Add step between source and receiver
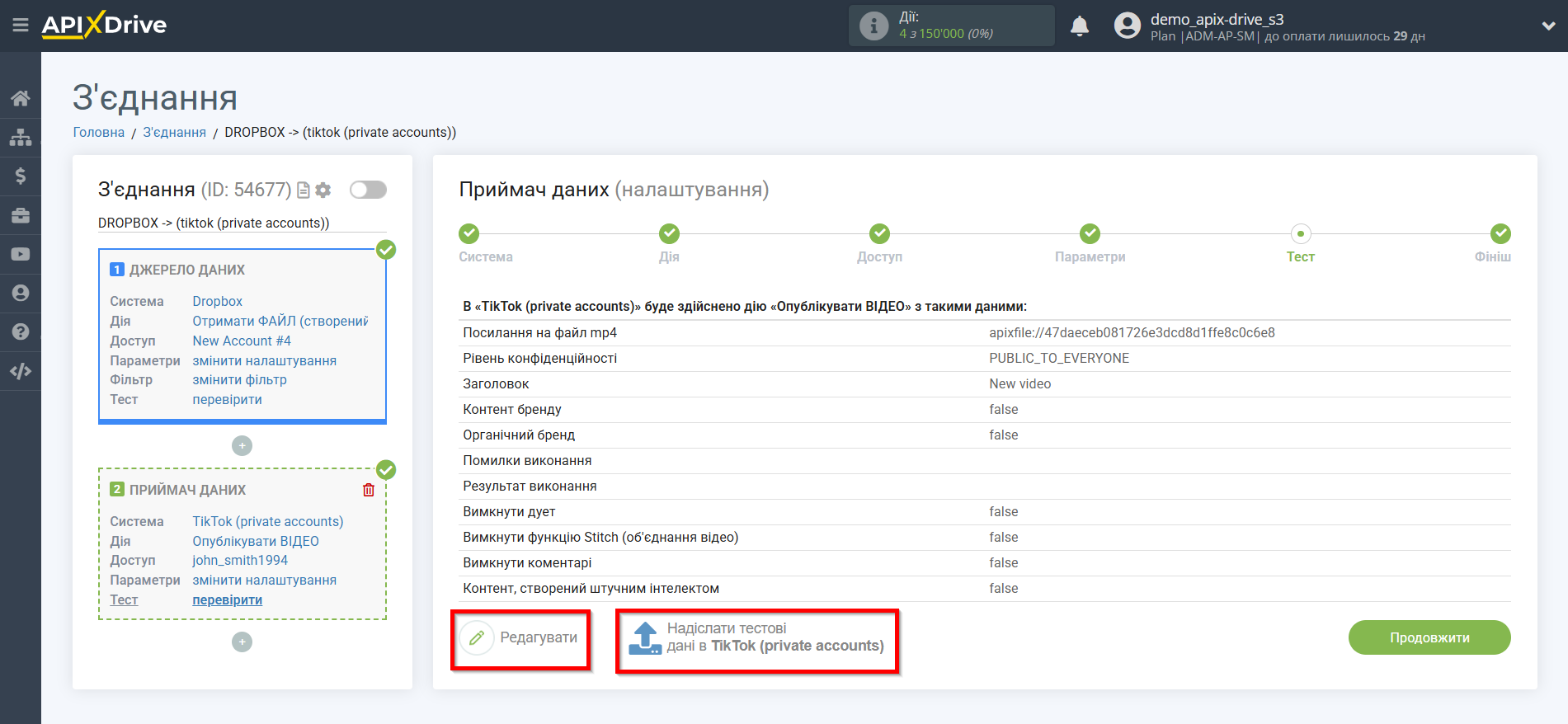 pyautogui.click(x=242, y=445)
